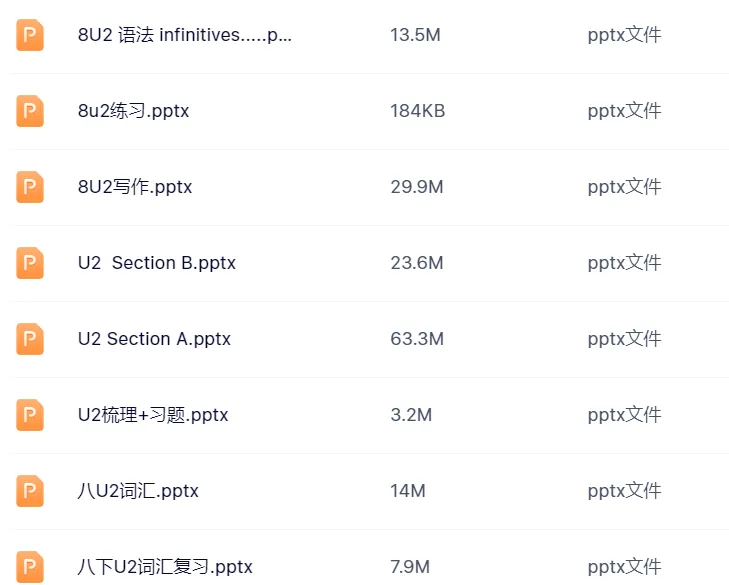
Task: Click the 184KB size of 8u2练习
Action: click(418, 111)
